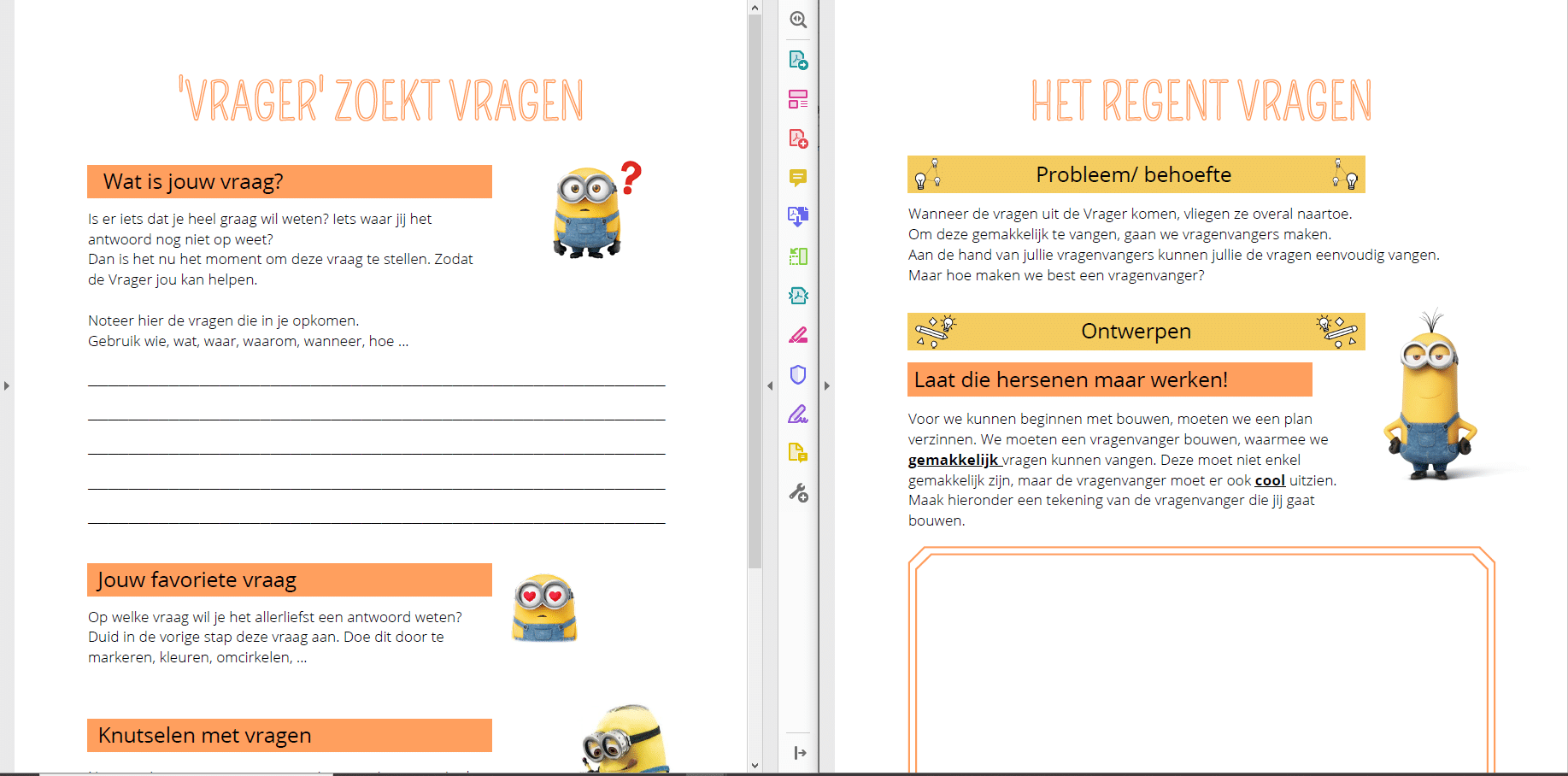This screenshot has height=776, width=1568.
Task: Click the underlined word "gemakkelijk"
Action: pyautogui.click(x=953, y=461)
